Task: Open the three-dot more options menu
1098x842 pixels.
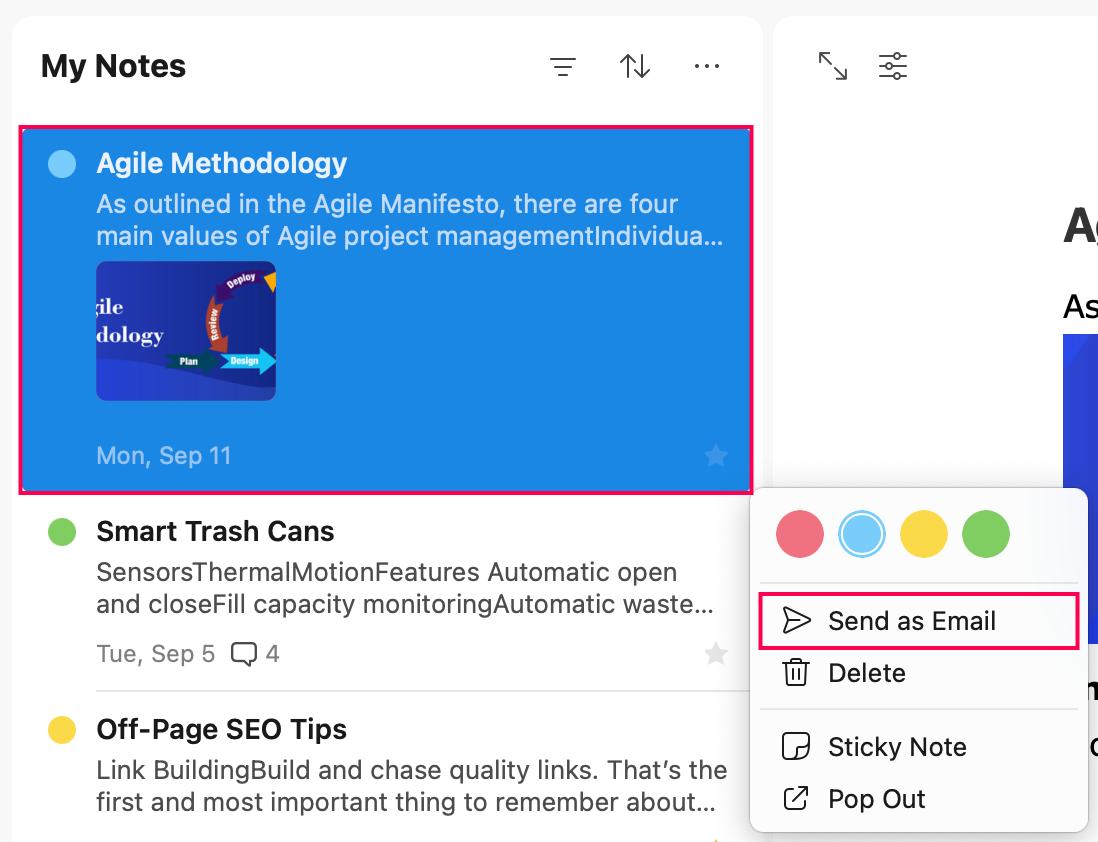Action: [x=707, y=67]
